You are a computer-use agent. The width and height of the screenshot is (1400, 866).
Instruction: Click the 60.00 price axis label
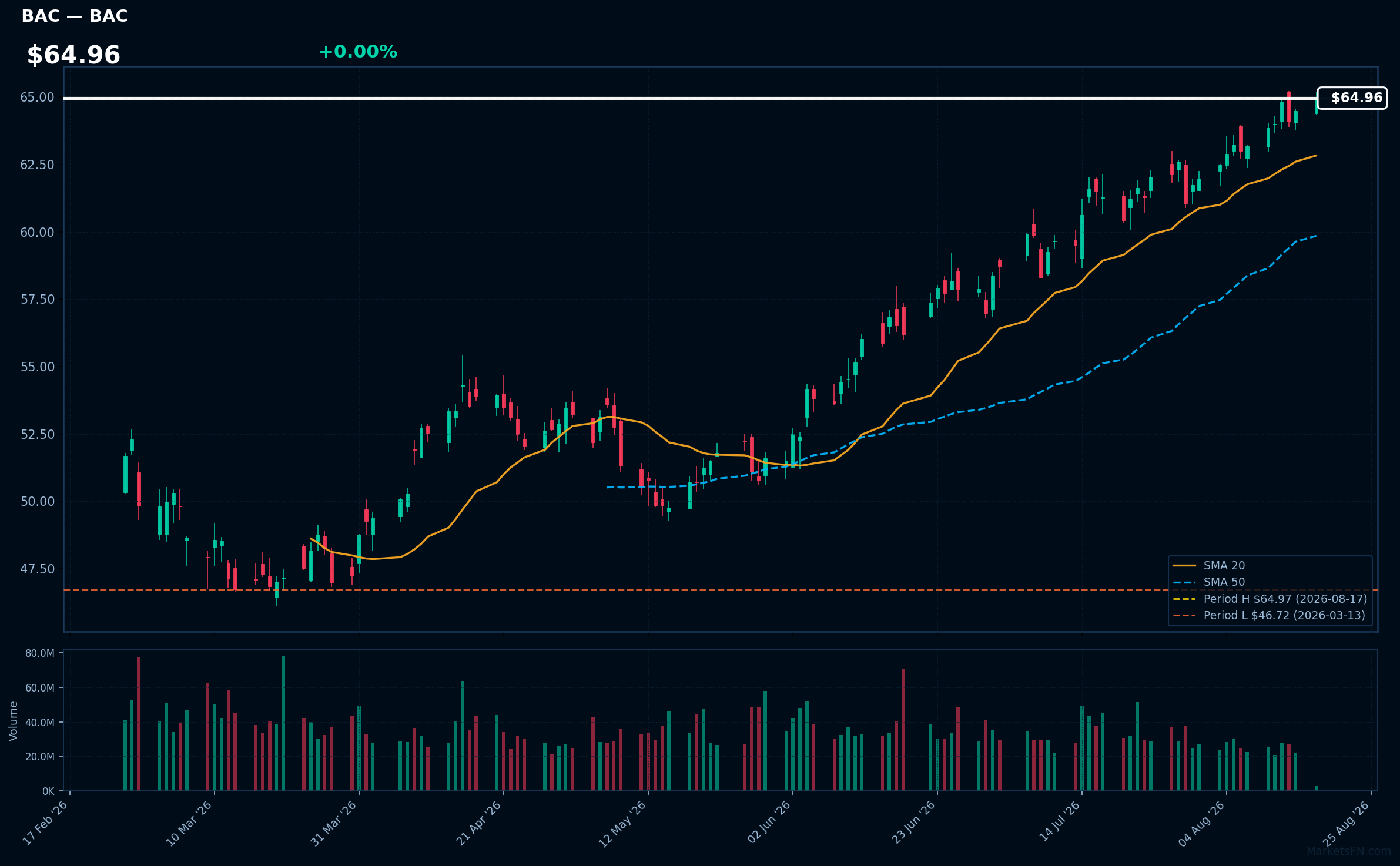pos(37,233)
